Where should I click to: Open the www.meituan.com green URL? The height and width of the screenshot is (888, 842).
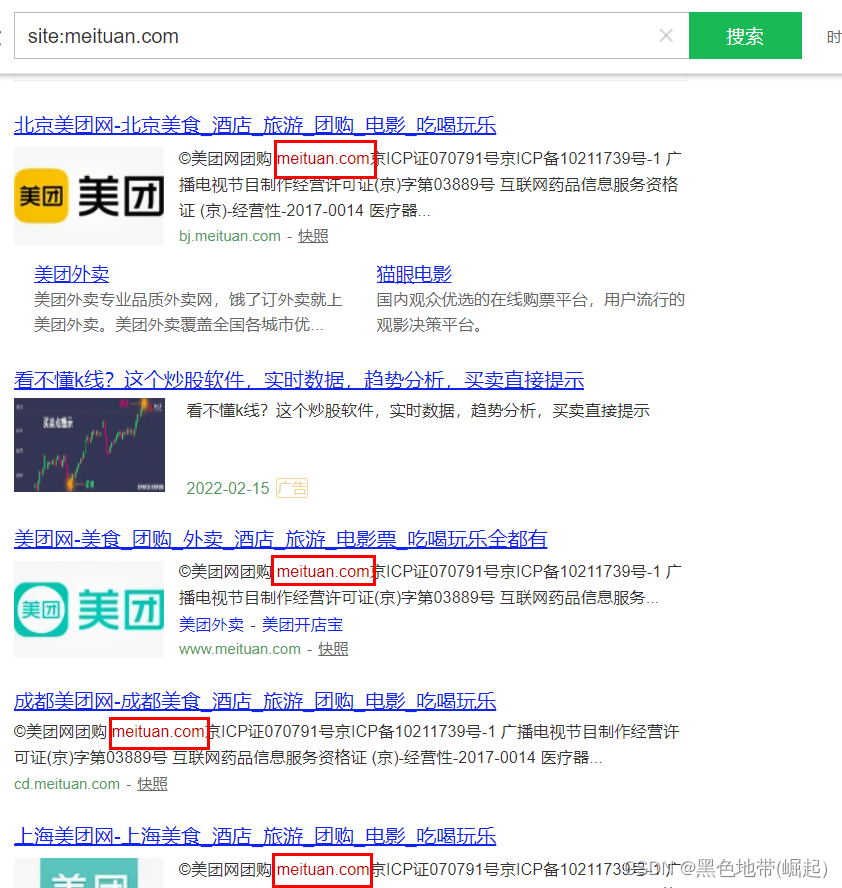[240, 649]
